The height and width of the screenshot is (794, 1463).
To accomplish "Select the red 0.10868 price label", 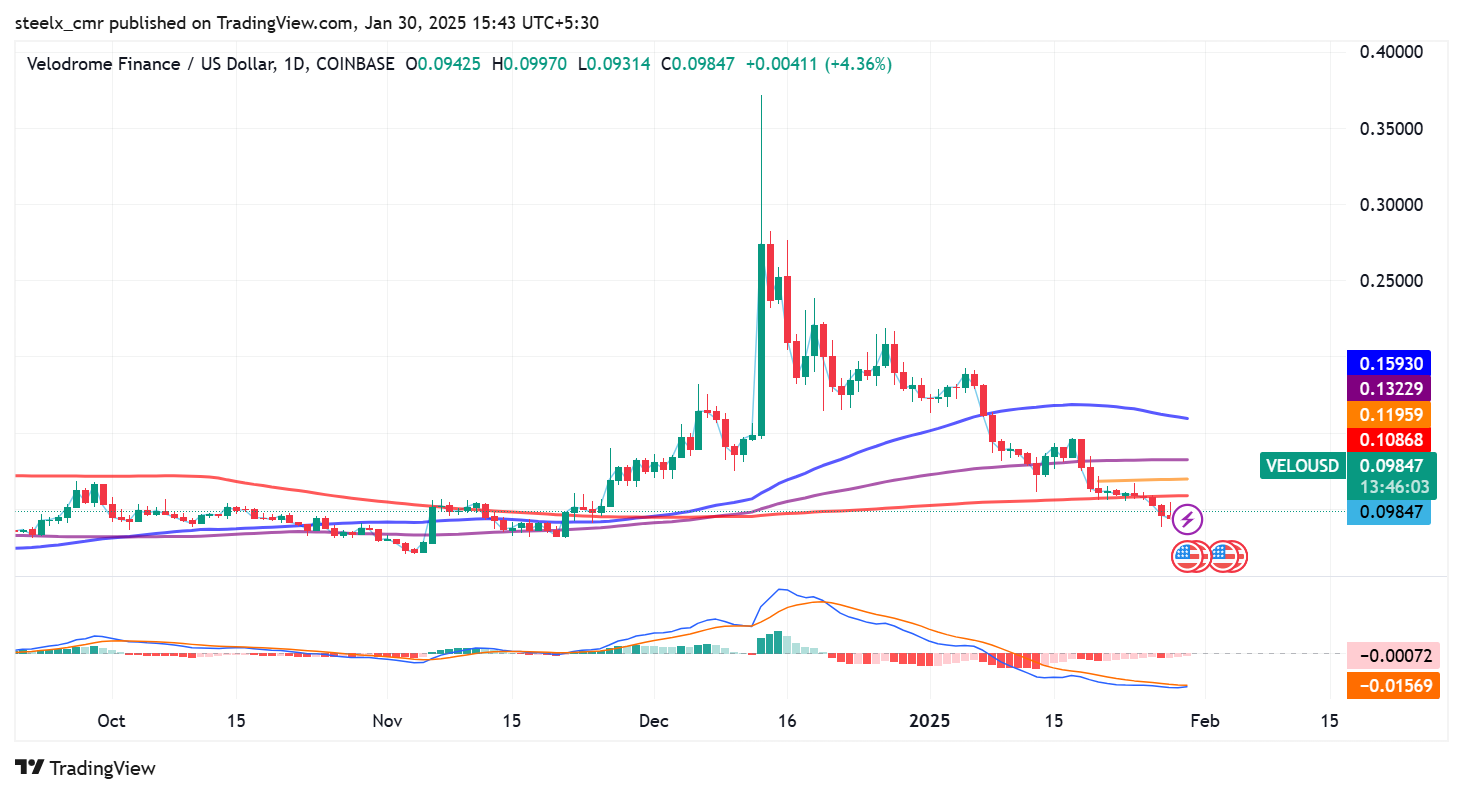I will [1390, 439].
